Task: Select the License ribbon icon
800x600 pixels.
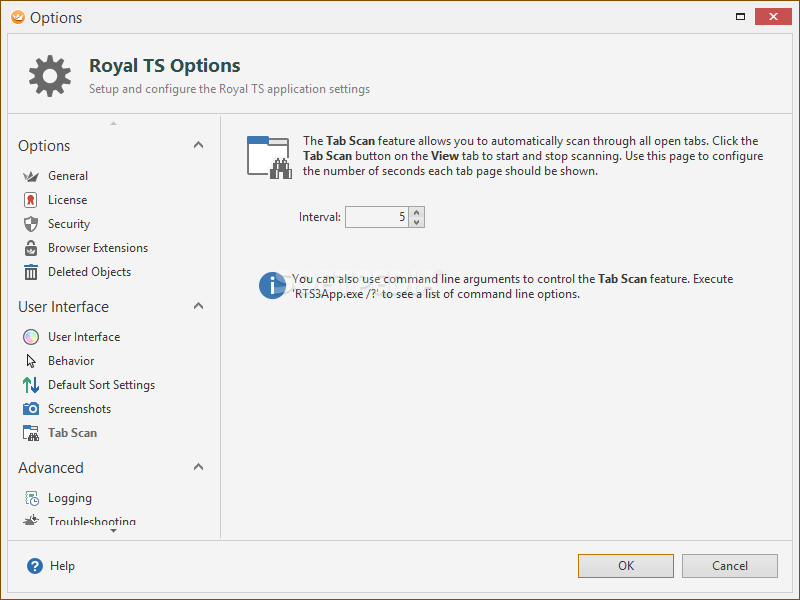Action: coord(31,200)
